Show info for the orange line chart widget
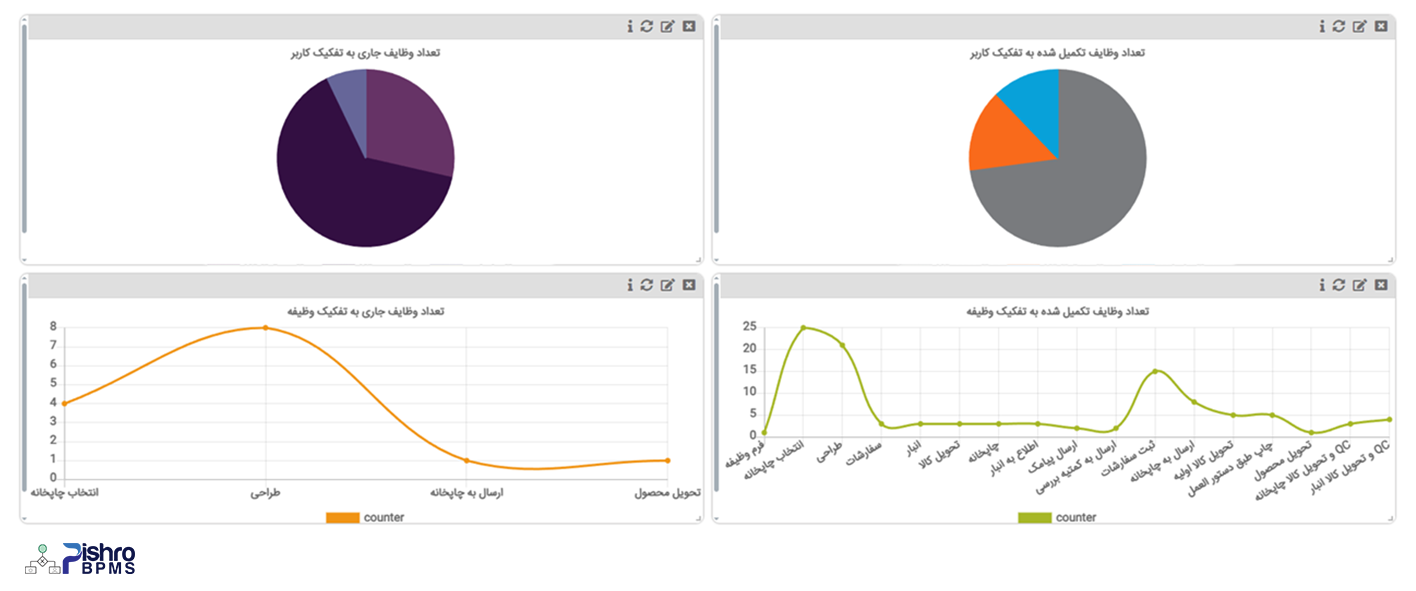1416x591 pixels. pyautogui.click(x=630, y=285)
